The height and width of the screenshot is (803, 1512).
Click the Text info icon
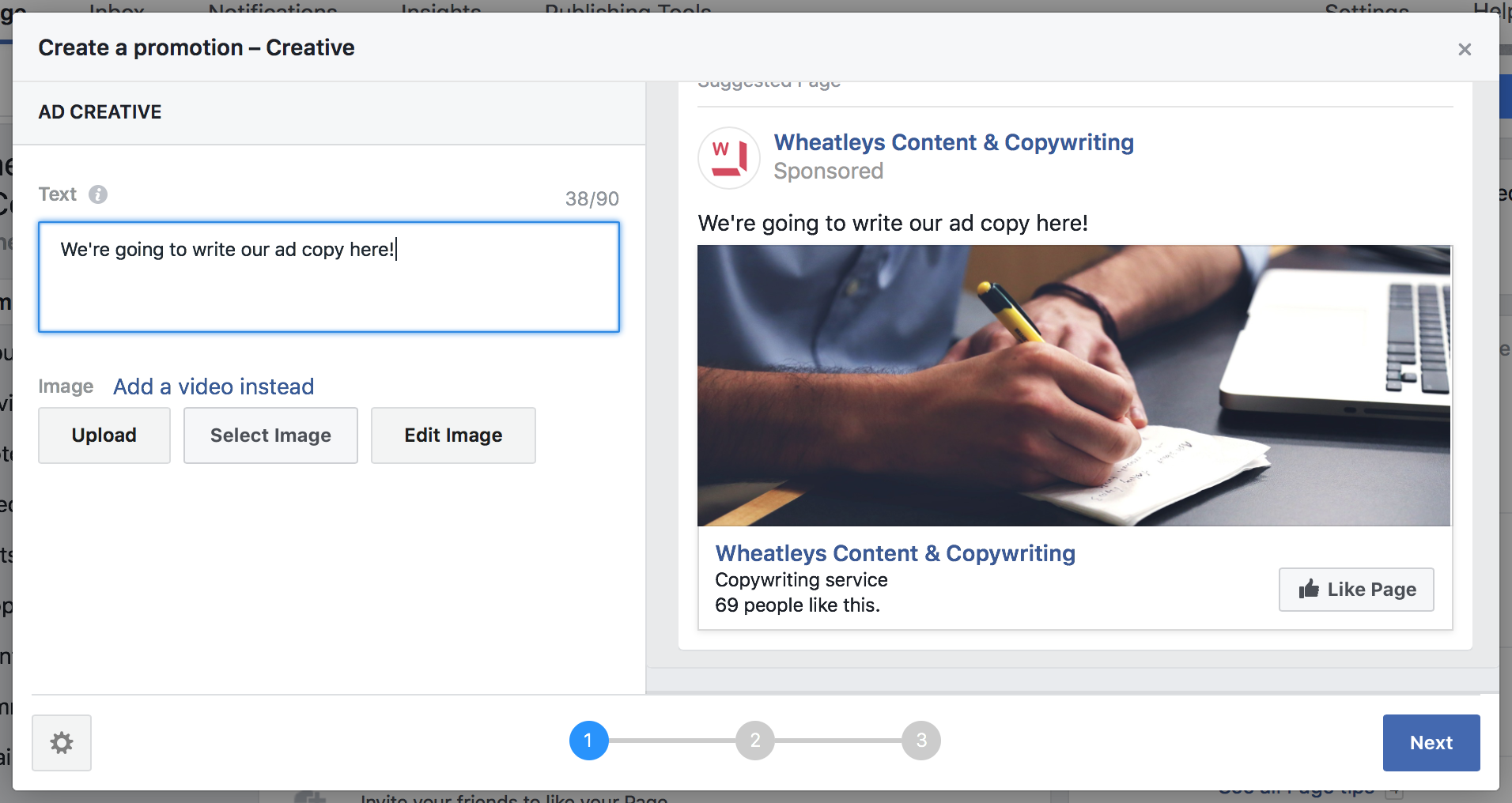point(98,194)
